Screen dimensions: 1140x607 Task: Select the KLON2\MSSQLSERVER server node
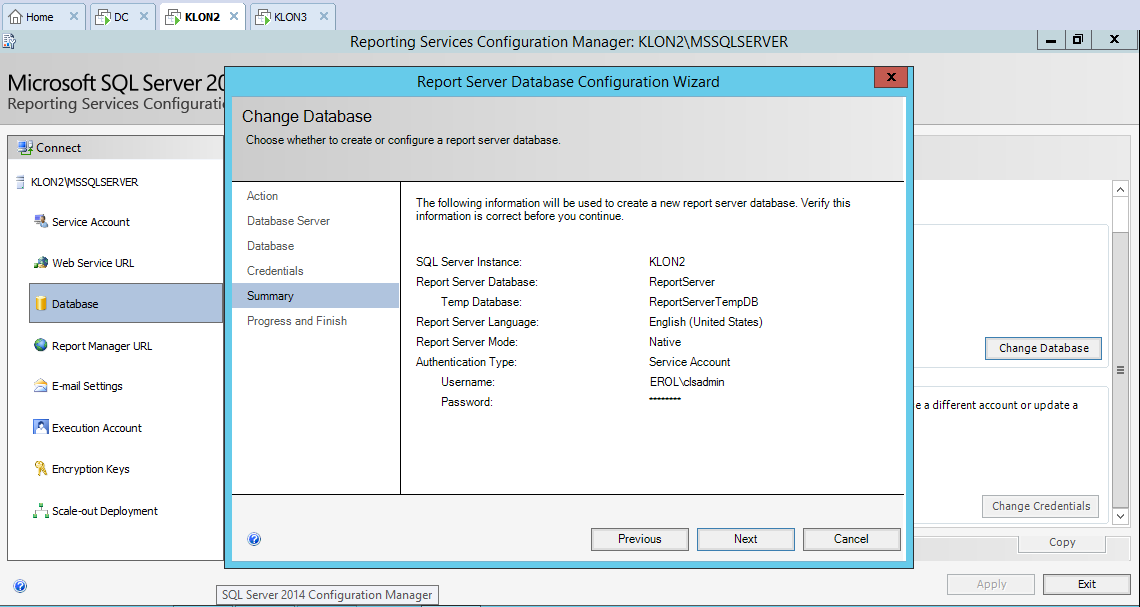(x=84, y=183)
